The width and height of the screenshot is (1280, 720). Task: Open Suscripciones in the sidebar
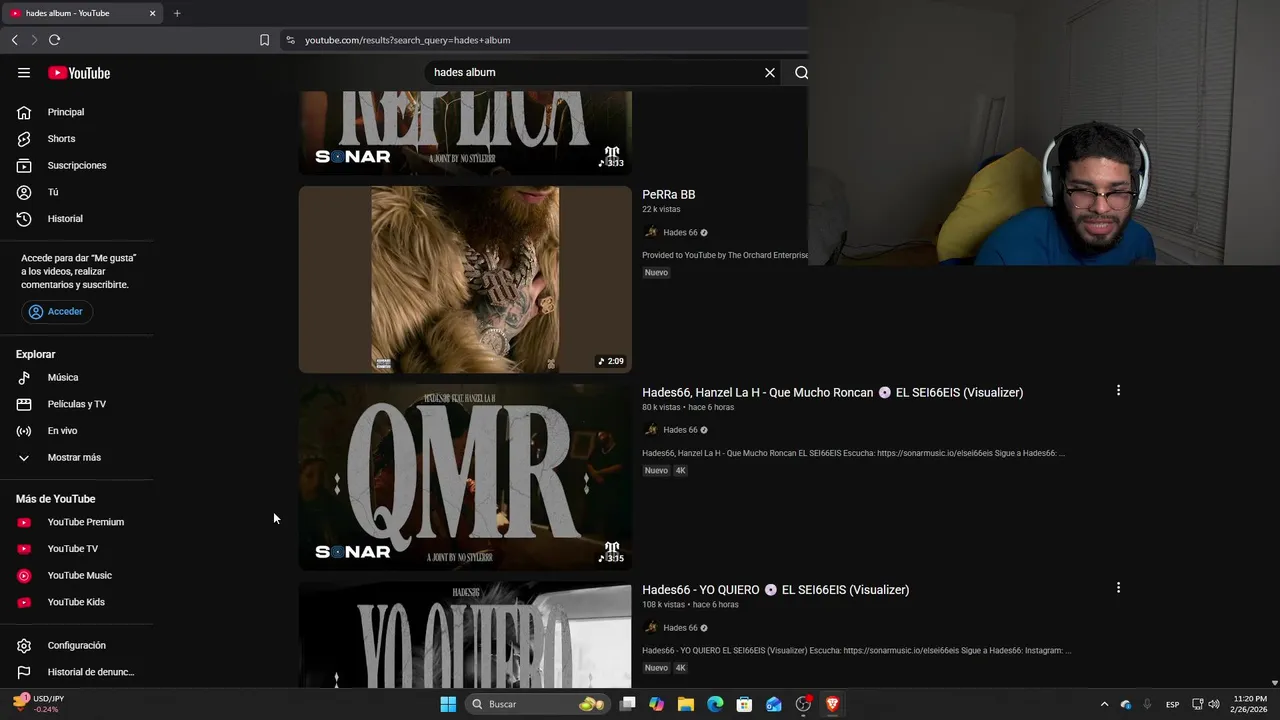coord(77,165)
